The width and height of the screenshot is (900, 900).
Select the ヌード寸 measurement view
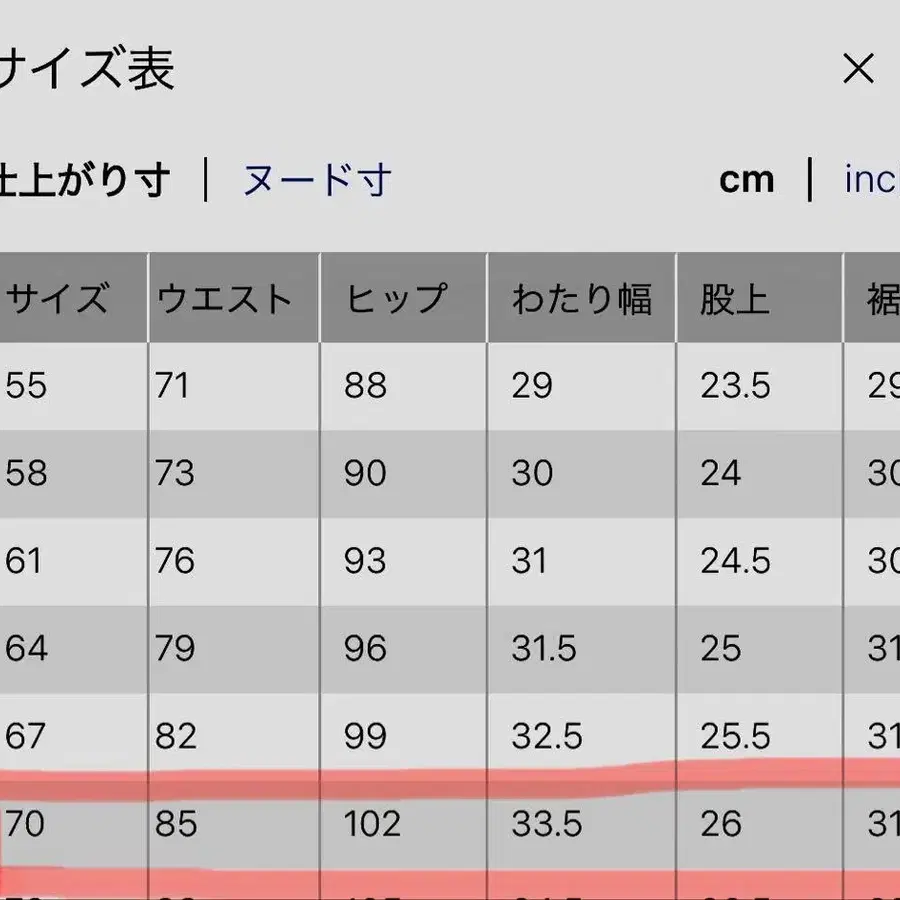313,180
